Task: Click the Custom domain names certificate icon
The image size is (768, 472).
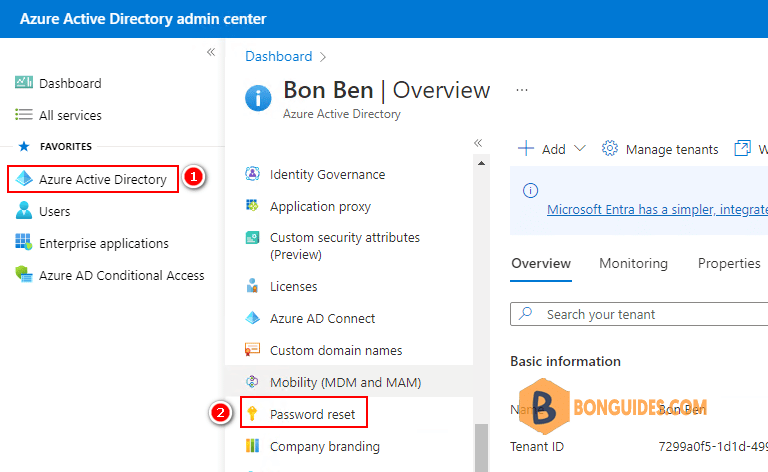Action: [252, 350]
